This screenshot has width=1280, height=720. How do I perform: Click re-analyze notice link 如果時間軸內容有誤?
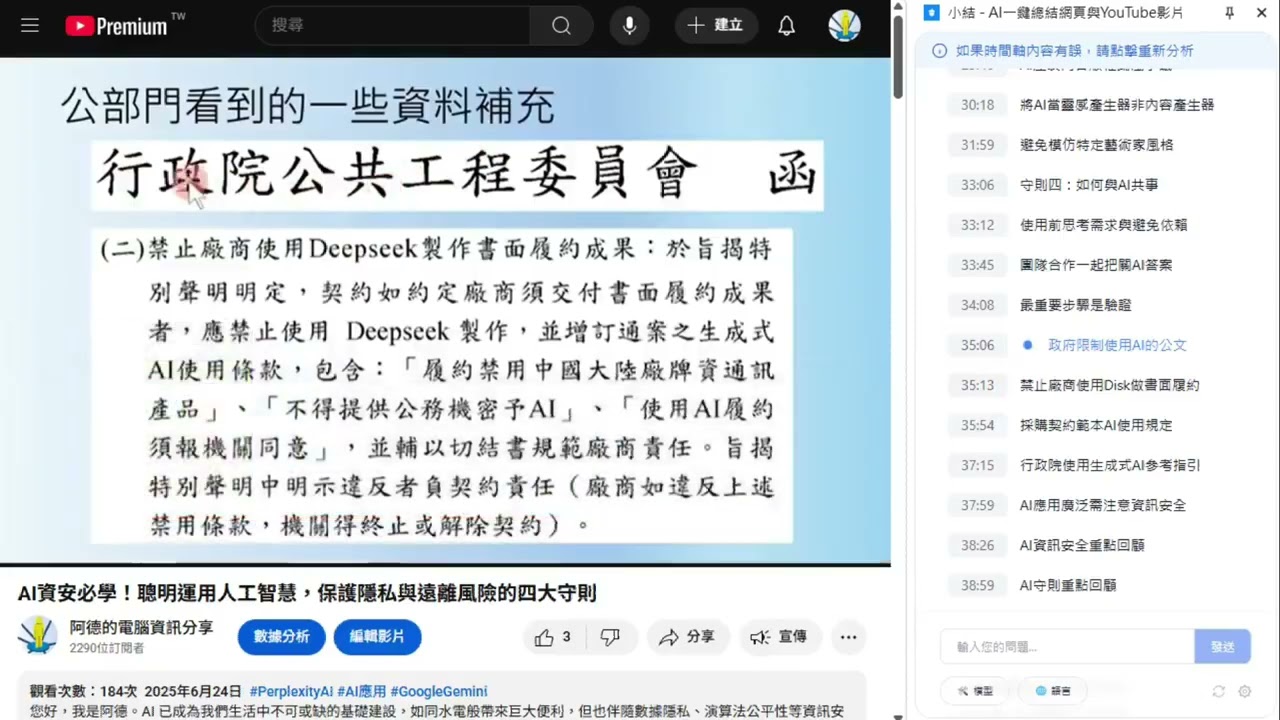point(1074,51)
